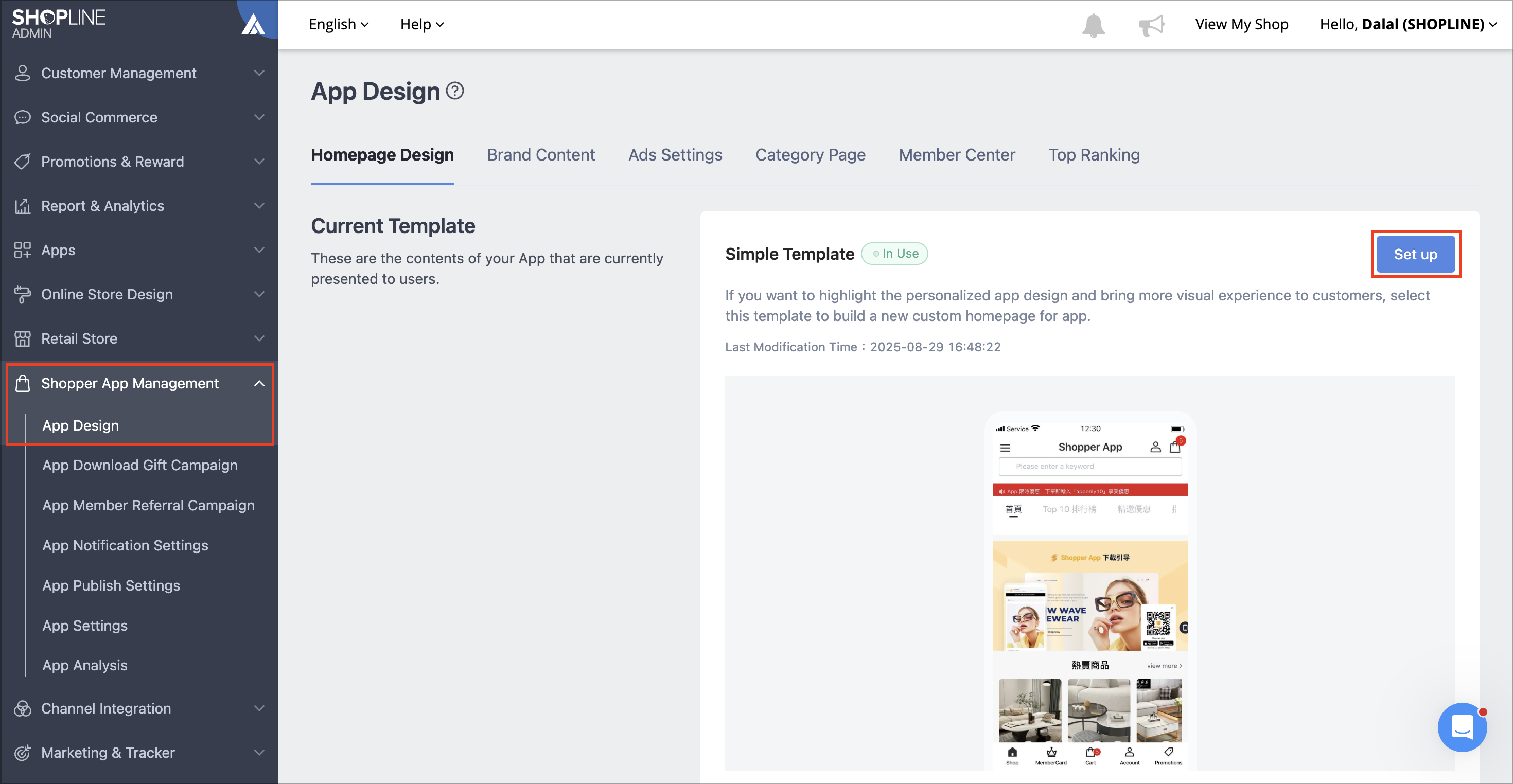Click the account icon in phone preview header

pyautogui.click(x=1155, y=447)
